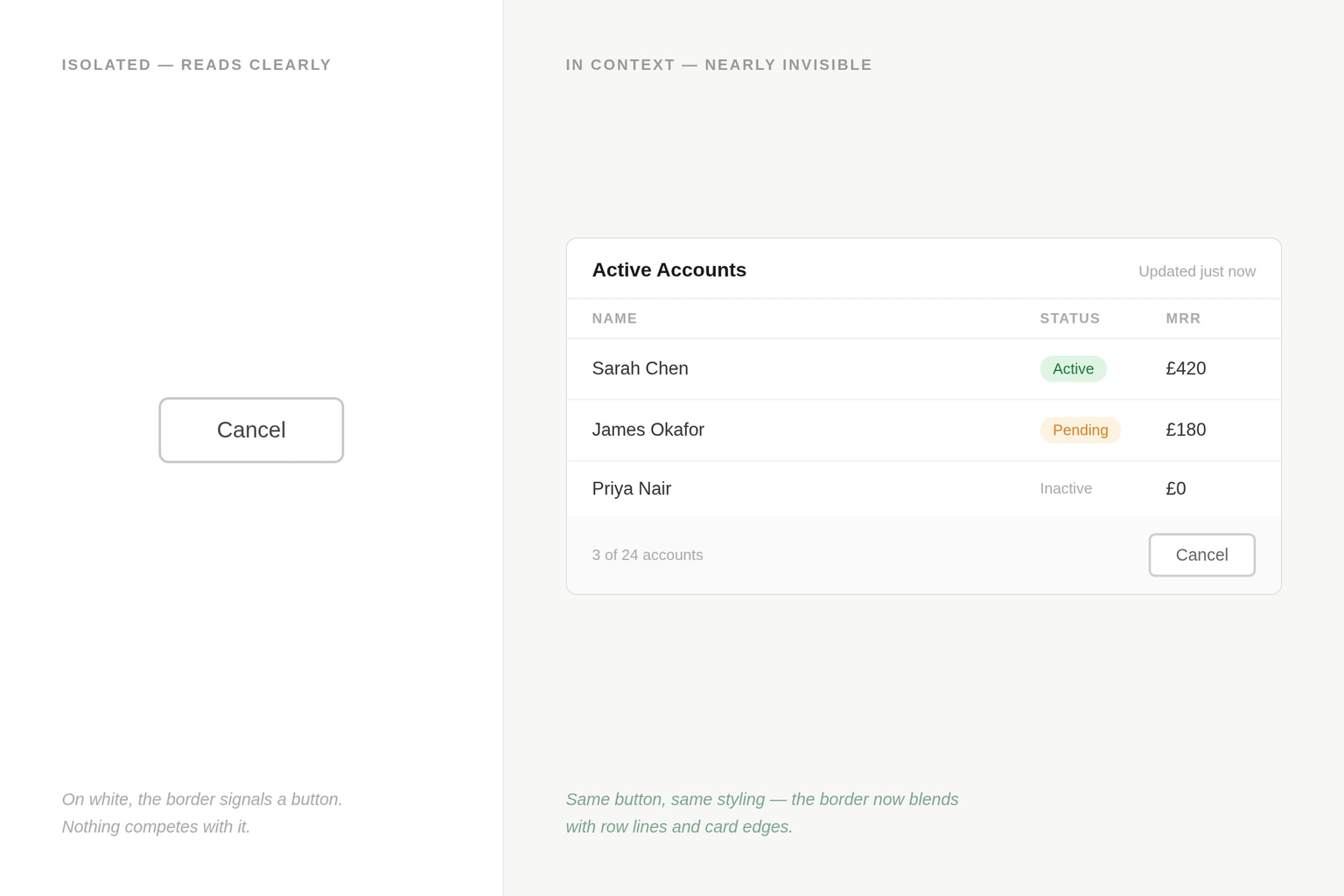
Task: Click the orange Pending status badge
Action: (1080, 430)
